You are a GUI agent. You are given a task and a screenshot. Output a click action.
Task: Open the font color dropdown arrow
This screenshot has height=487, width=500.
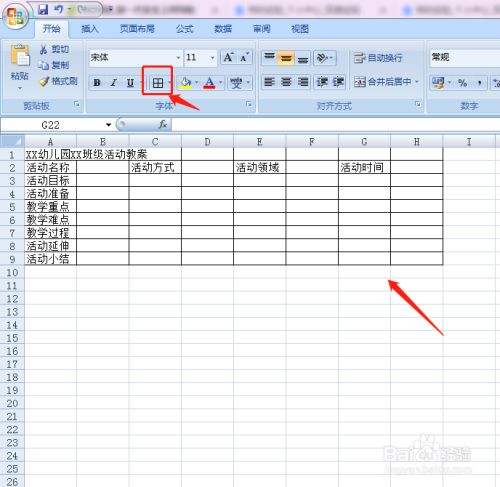click(x=220, y=82)
